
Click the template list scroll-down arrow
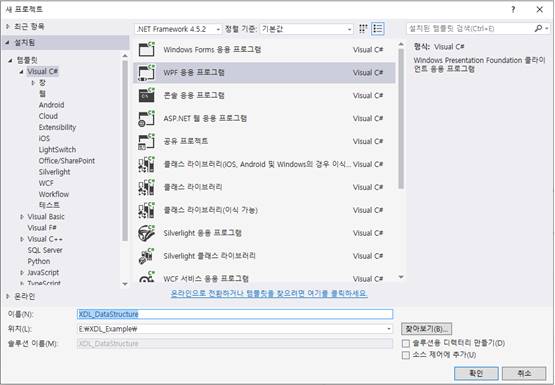401,277
